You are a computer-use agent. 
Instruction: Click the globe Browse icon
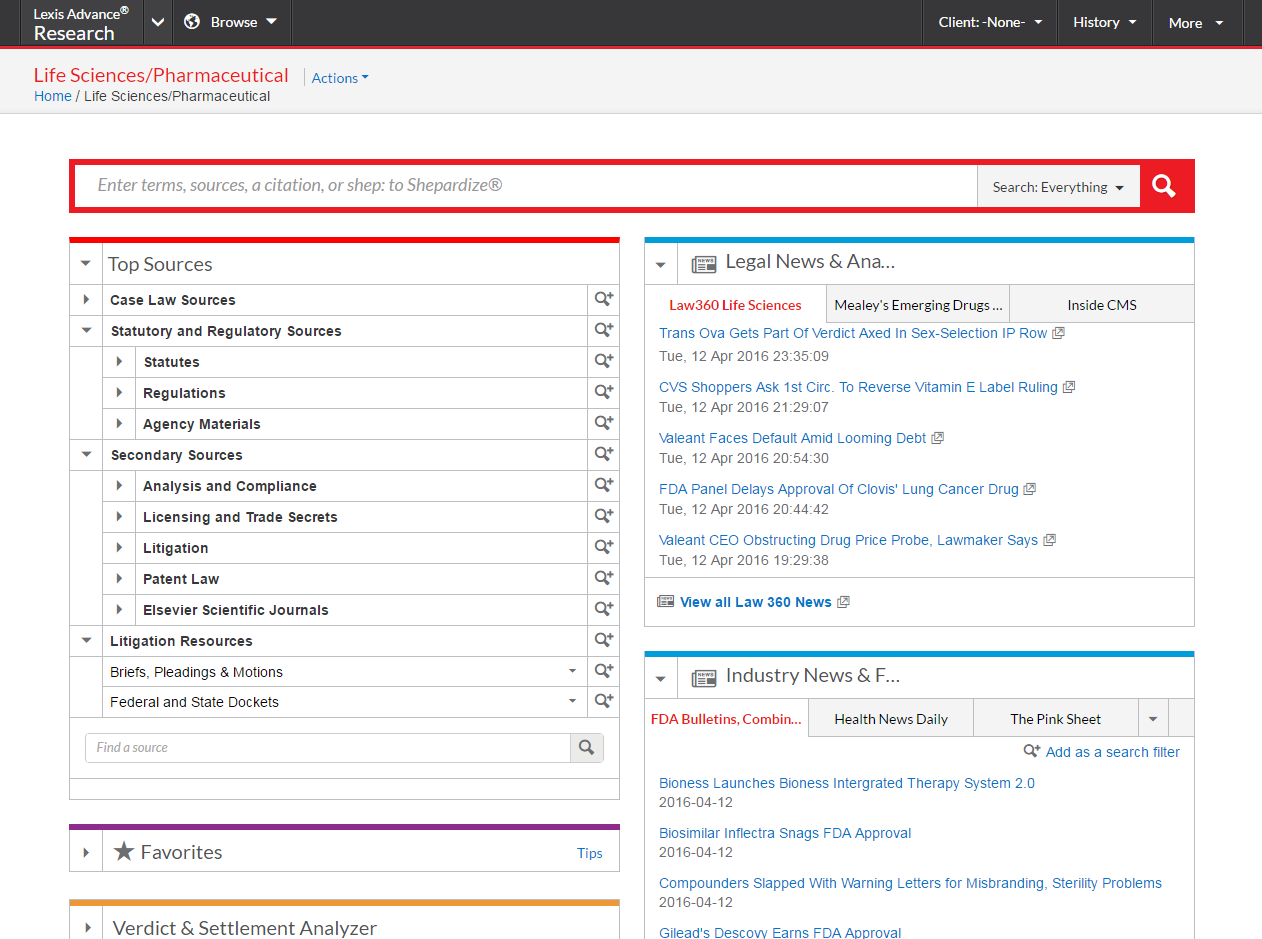(192, 22)
